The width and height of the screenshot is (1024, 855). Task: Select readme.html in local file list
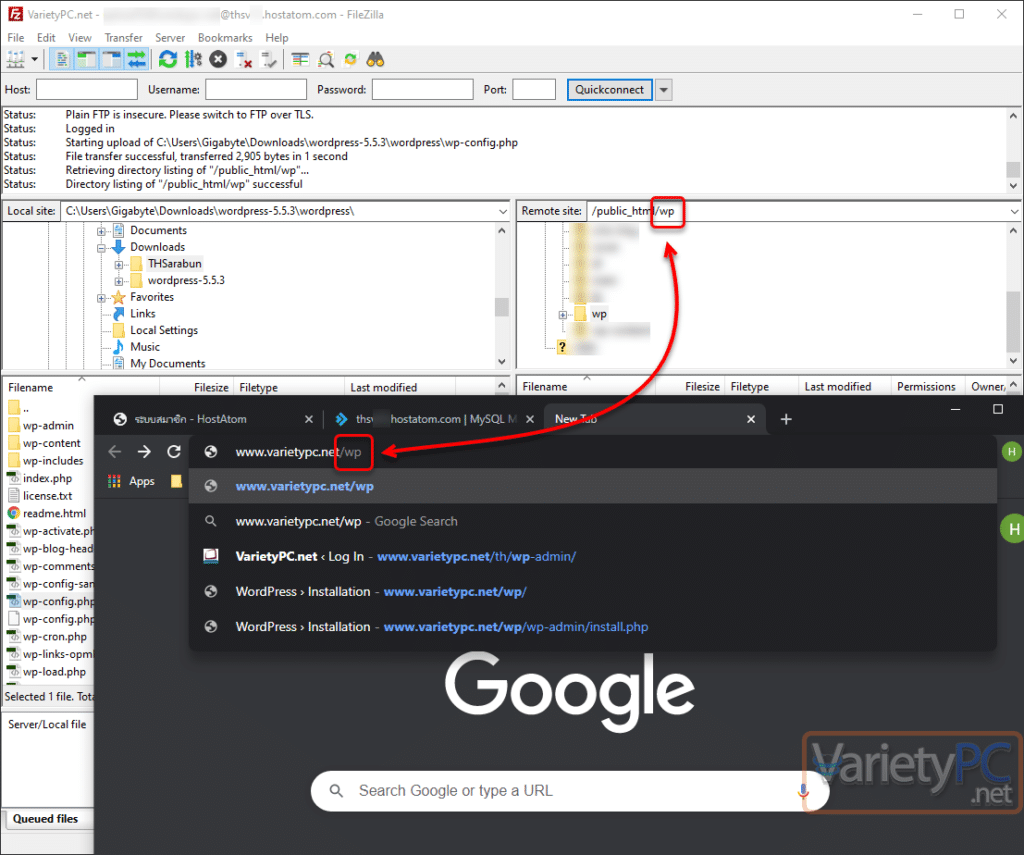(x=54, y=513)
